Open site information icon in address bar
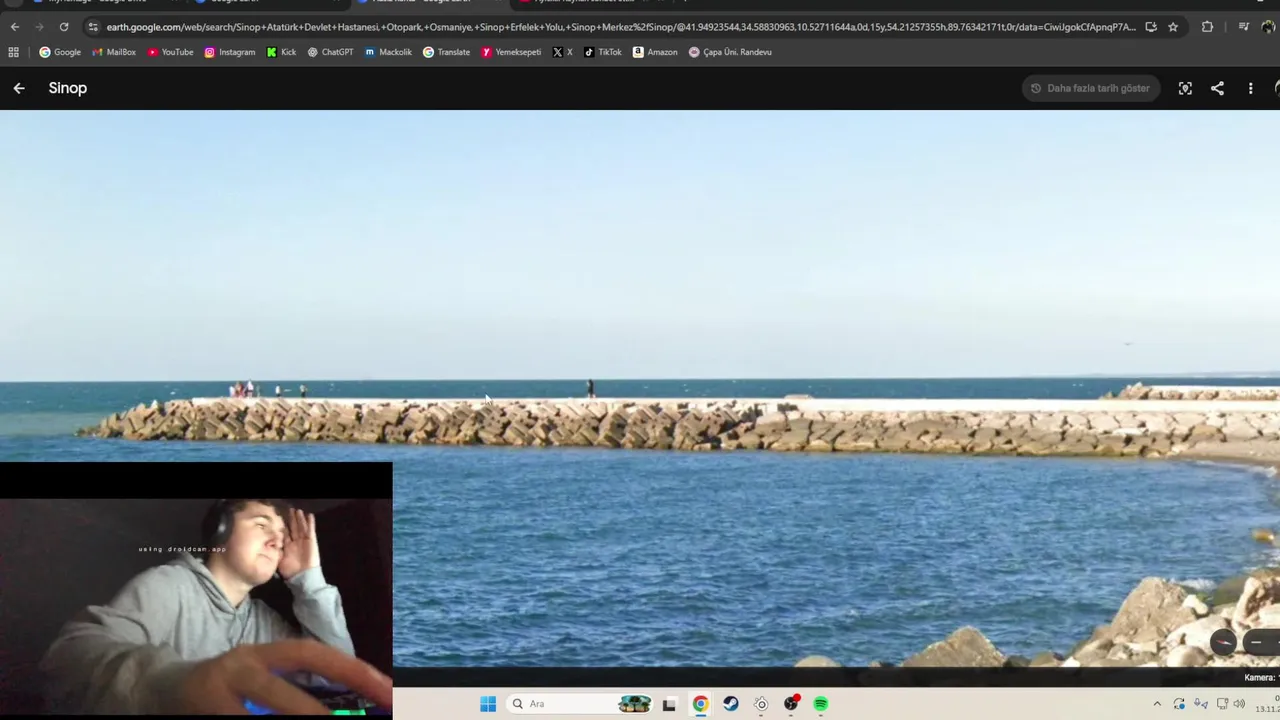 [93, 27]
